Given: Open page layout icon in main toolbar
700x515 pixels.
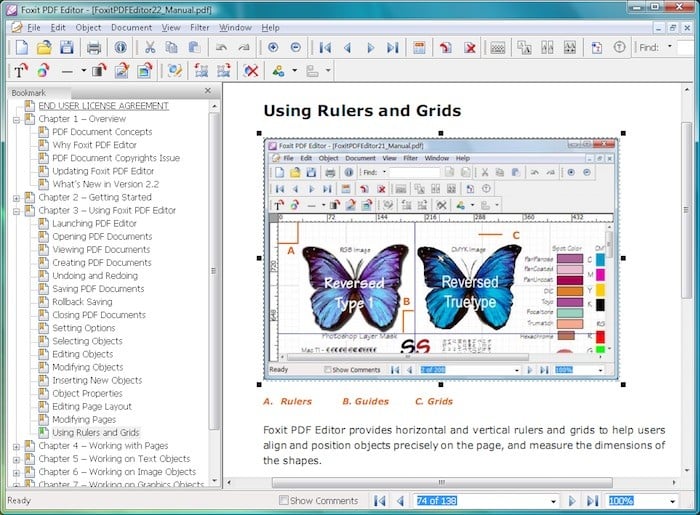Looking at the screenshot, I should [x=419, y=47].
